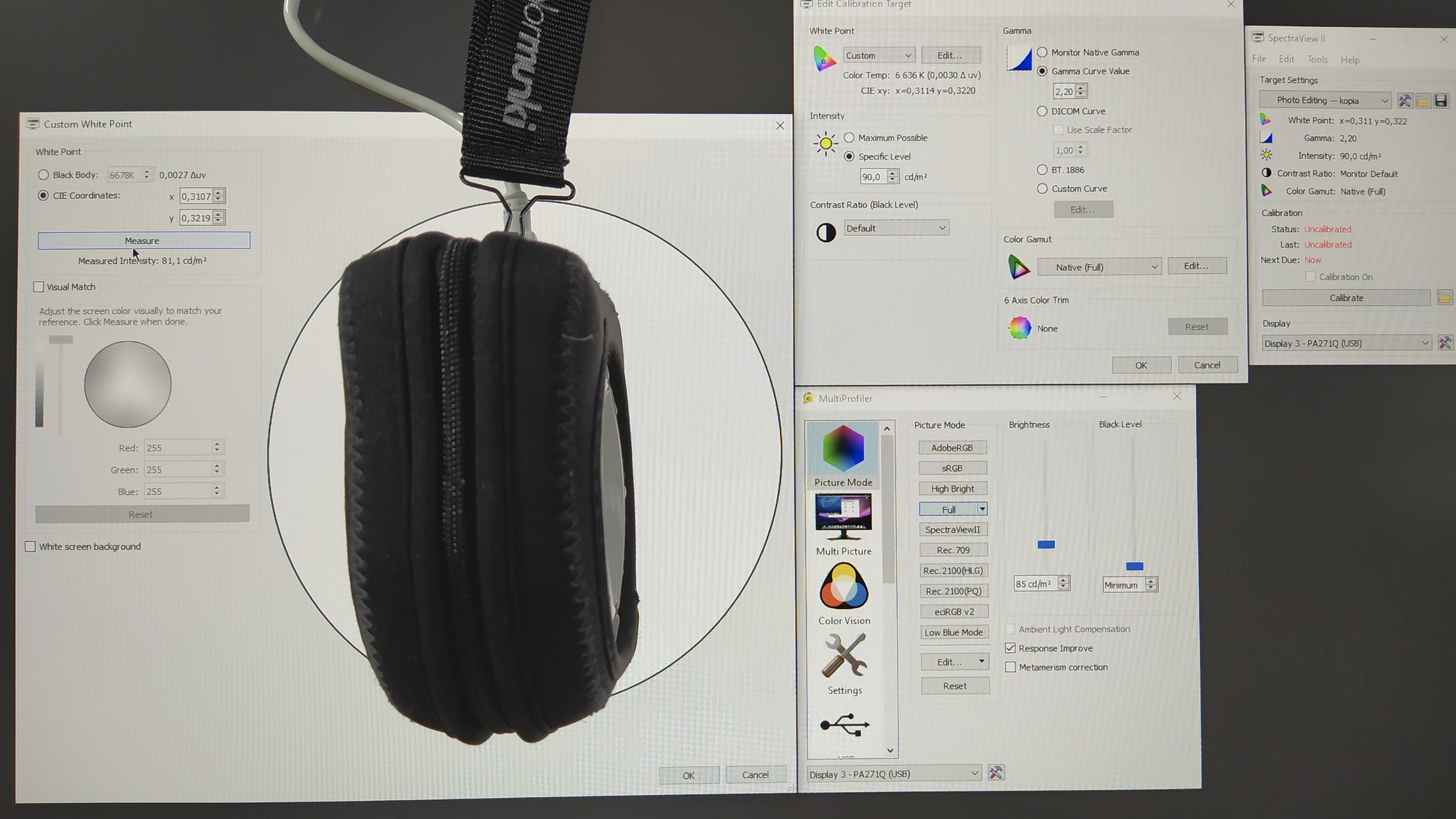This screenshot has width=1456, height=819.
Task: Open the White Point Custom dropdown
Action: (x=879, y=55)
